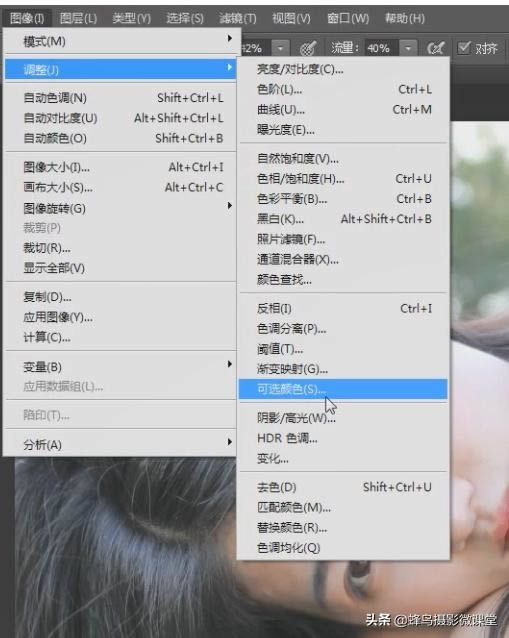
Task: Expand the 图像旋转(G) submenu
Action: (x=120, y=208)
